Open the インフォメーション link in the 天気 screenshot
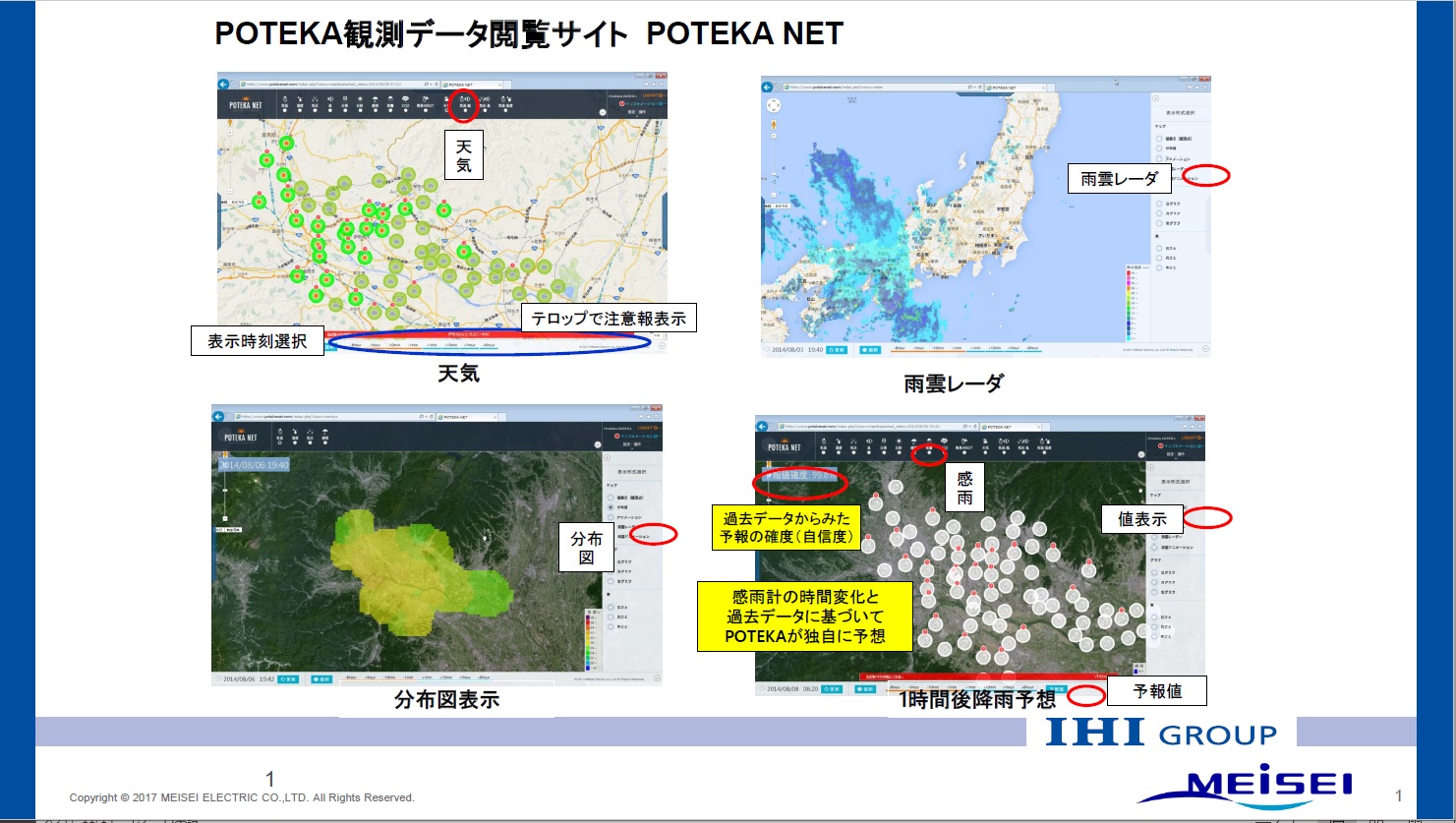Screen dimensions: 1456x823 (x=641, y=103)
